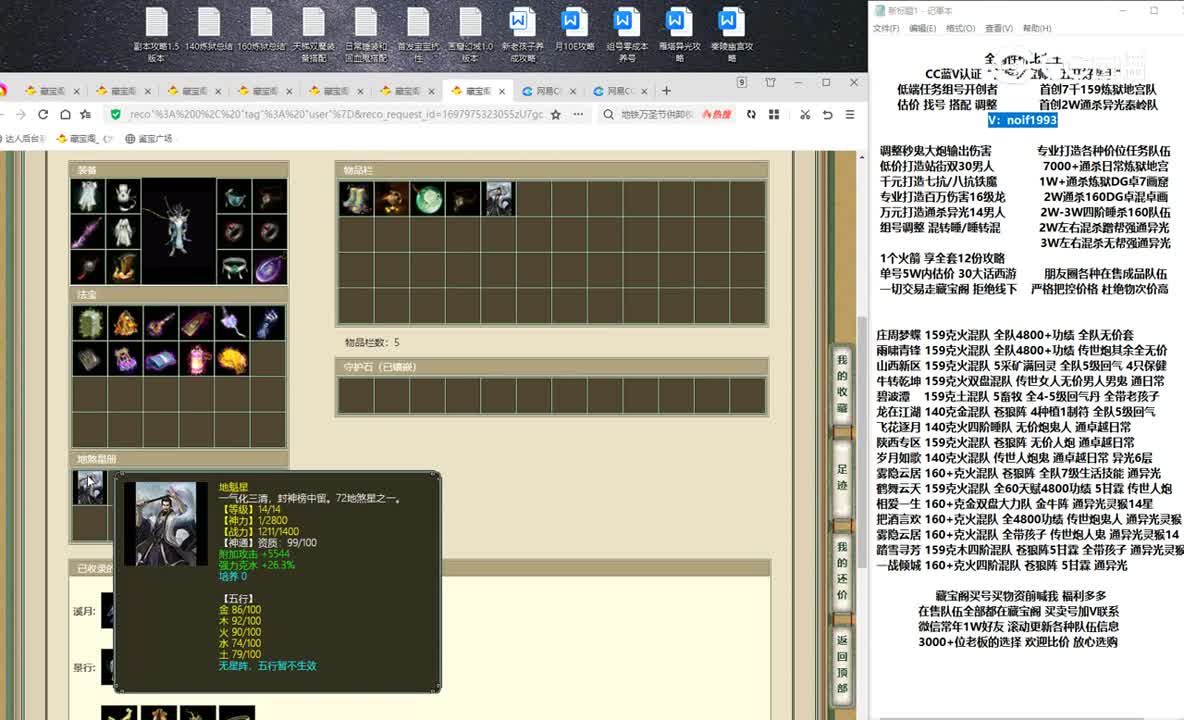Open the tab count indicator showing 9
Image resolution: width=1184 pixels, height=720 pixels.
(x=742, y=82)
